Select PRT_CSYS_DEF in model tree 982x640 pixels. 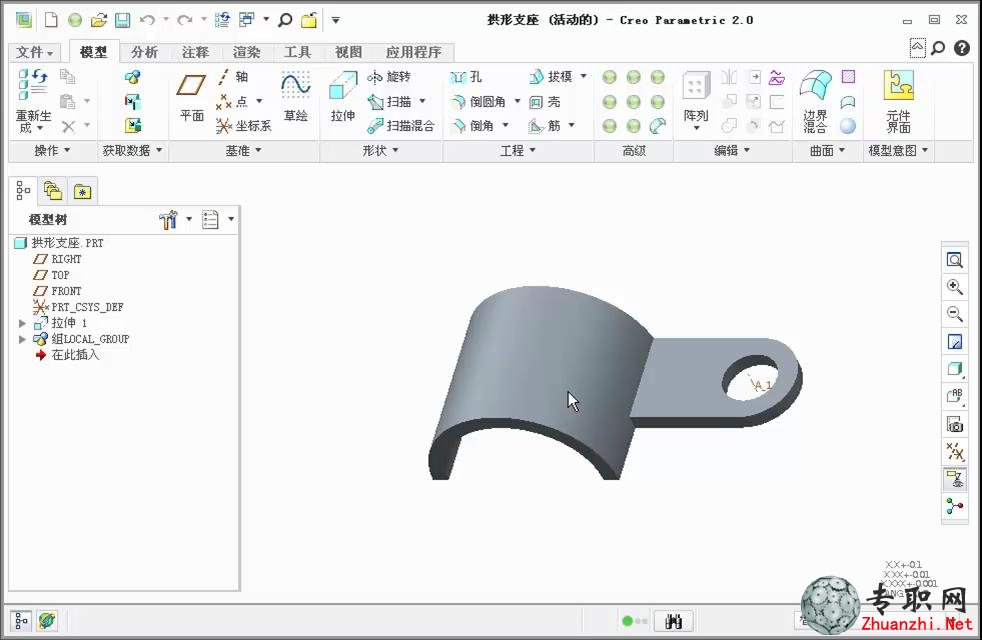(78, 307)
